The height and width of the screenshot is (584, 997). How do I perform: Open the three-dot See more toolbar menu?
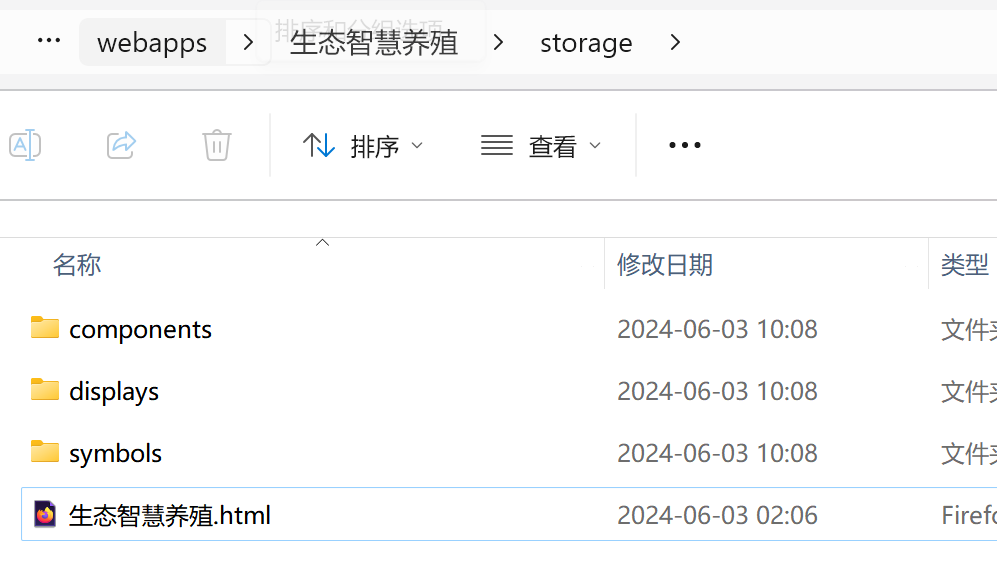click(x=685, y=146)
